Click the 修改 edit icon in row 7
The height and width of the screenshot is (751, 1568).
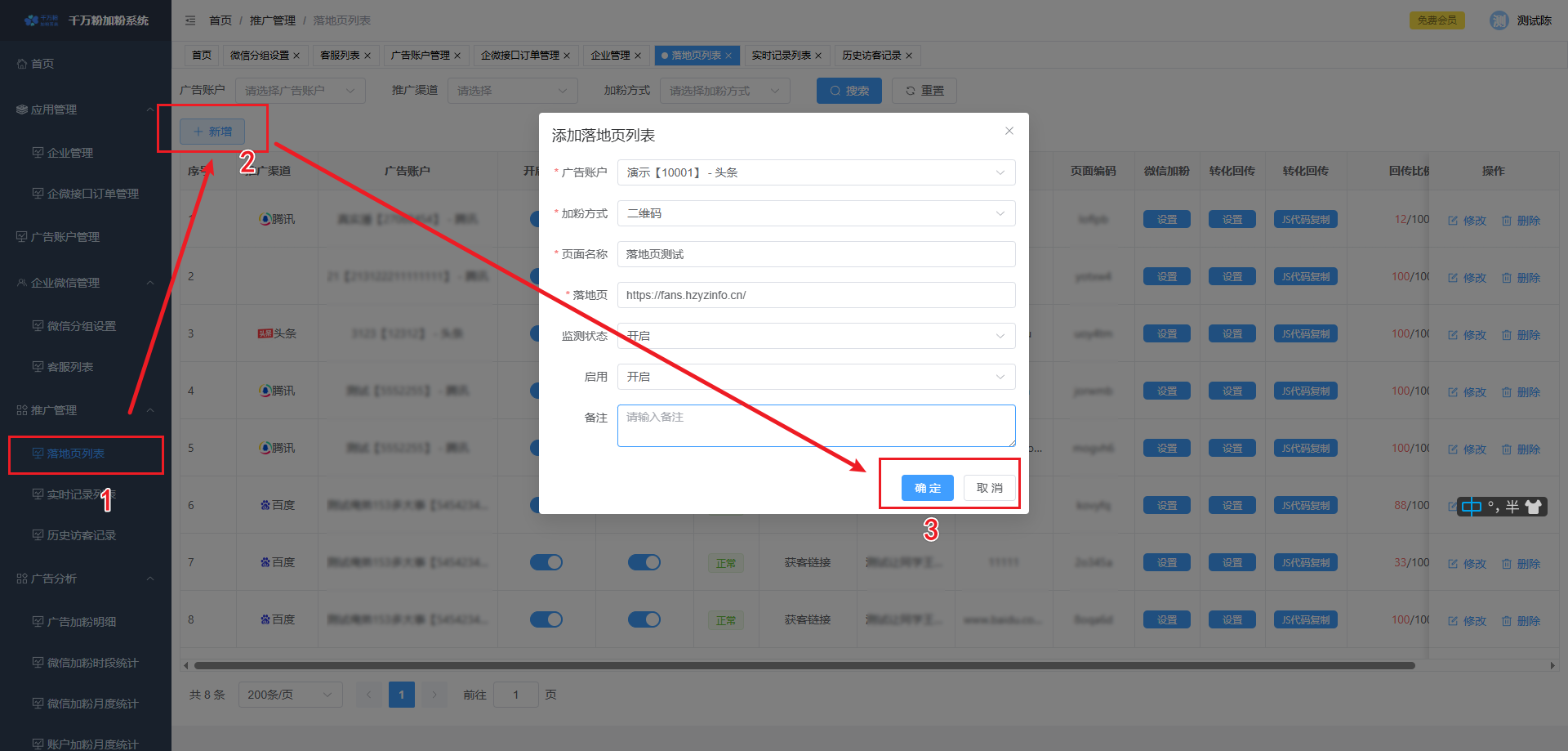coord(1453,564)
